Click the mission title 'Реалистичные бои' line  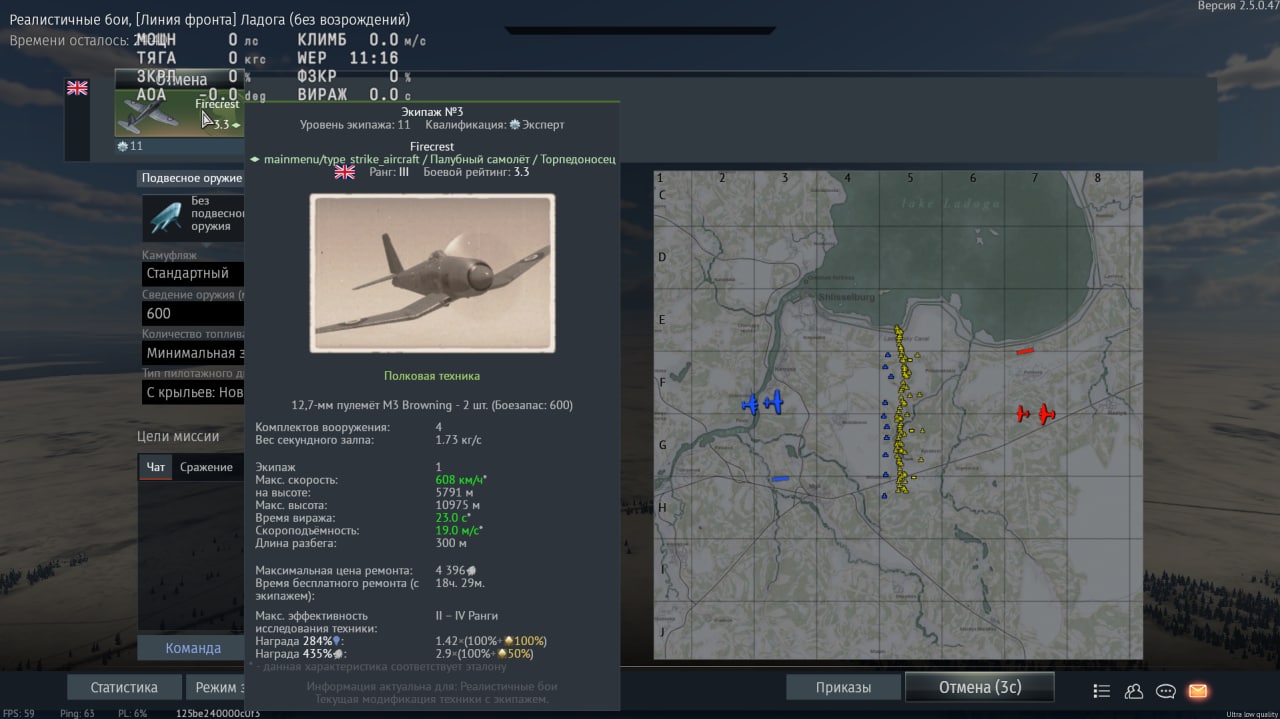tap(209, 19)
